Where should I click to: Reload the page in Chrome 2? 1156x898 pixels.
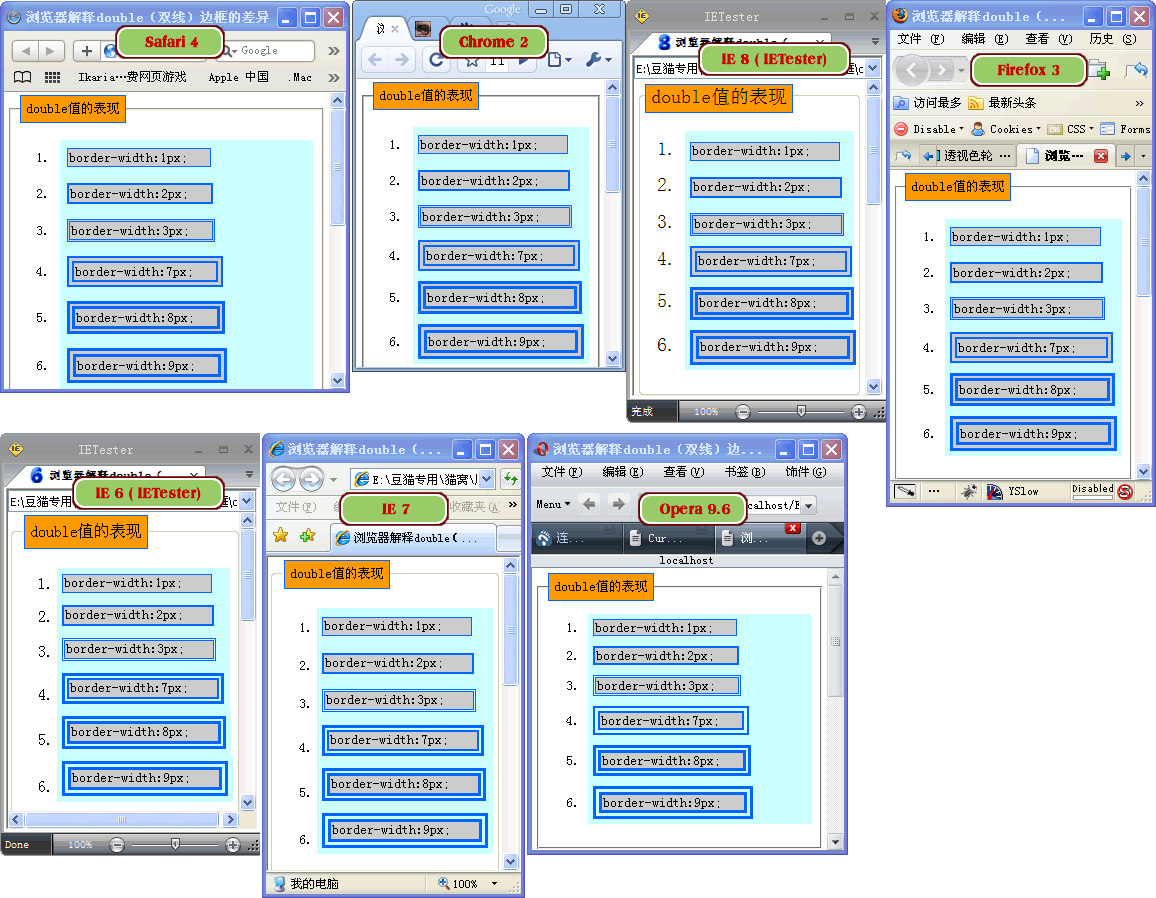pyautogui.click(x=436, y=60)
